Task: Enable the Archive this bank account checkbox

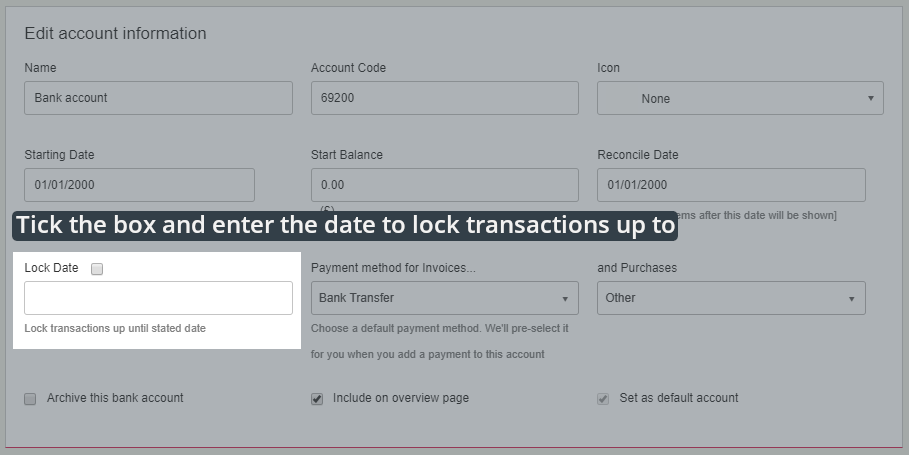Action: tap(30, 399)
